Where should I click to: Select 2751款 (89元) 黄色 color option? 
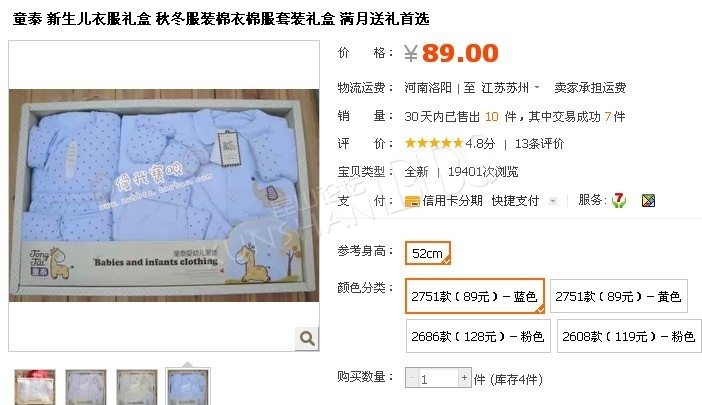618,296
